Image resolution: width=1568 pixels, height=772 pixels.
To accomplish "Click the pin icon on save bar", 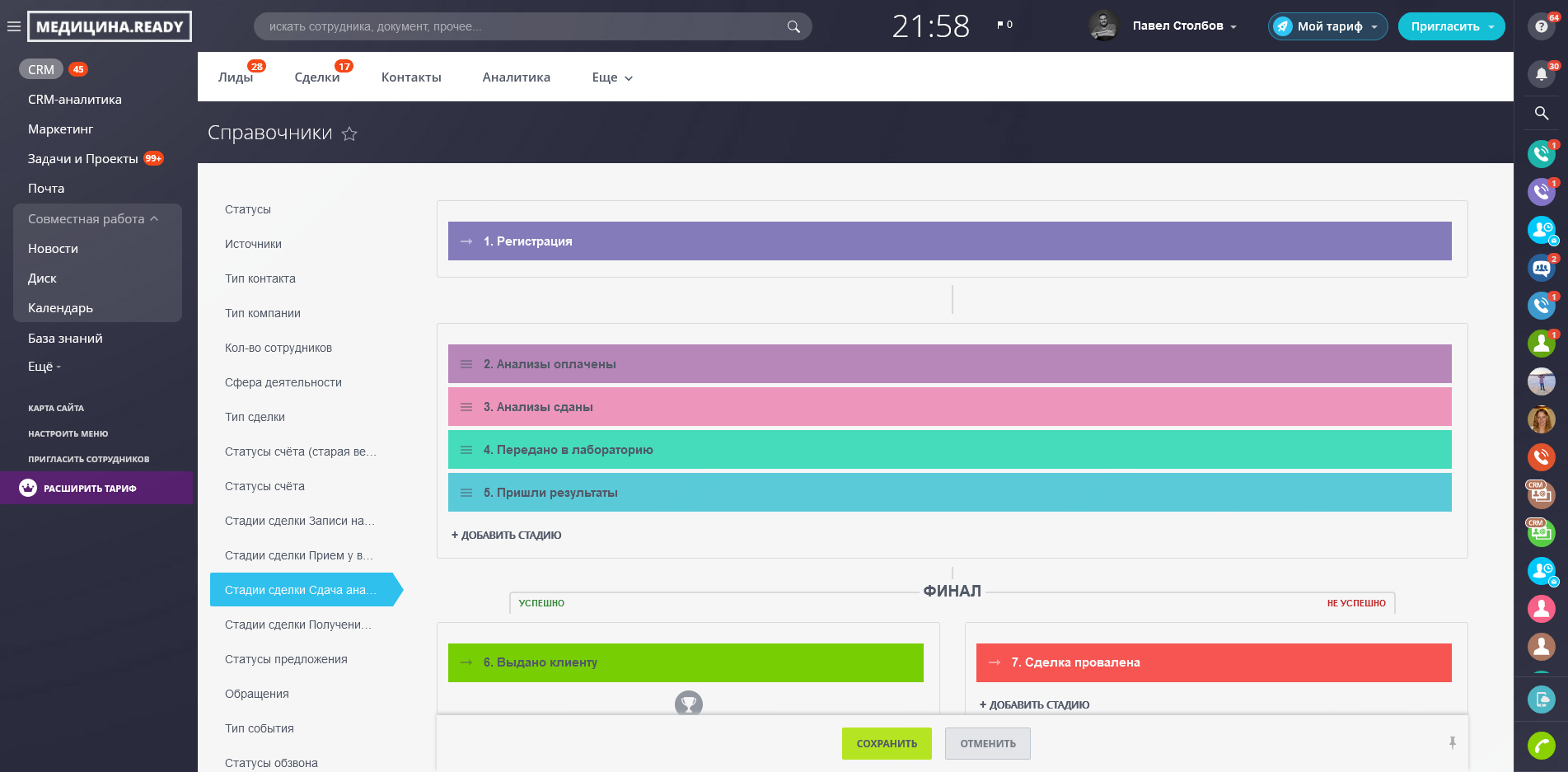I will tap(1452, 743).
